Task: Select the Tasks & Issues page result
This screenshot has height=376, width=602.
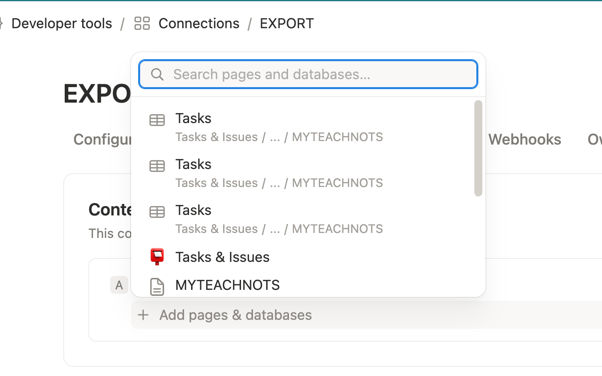Action: 308,257
